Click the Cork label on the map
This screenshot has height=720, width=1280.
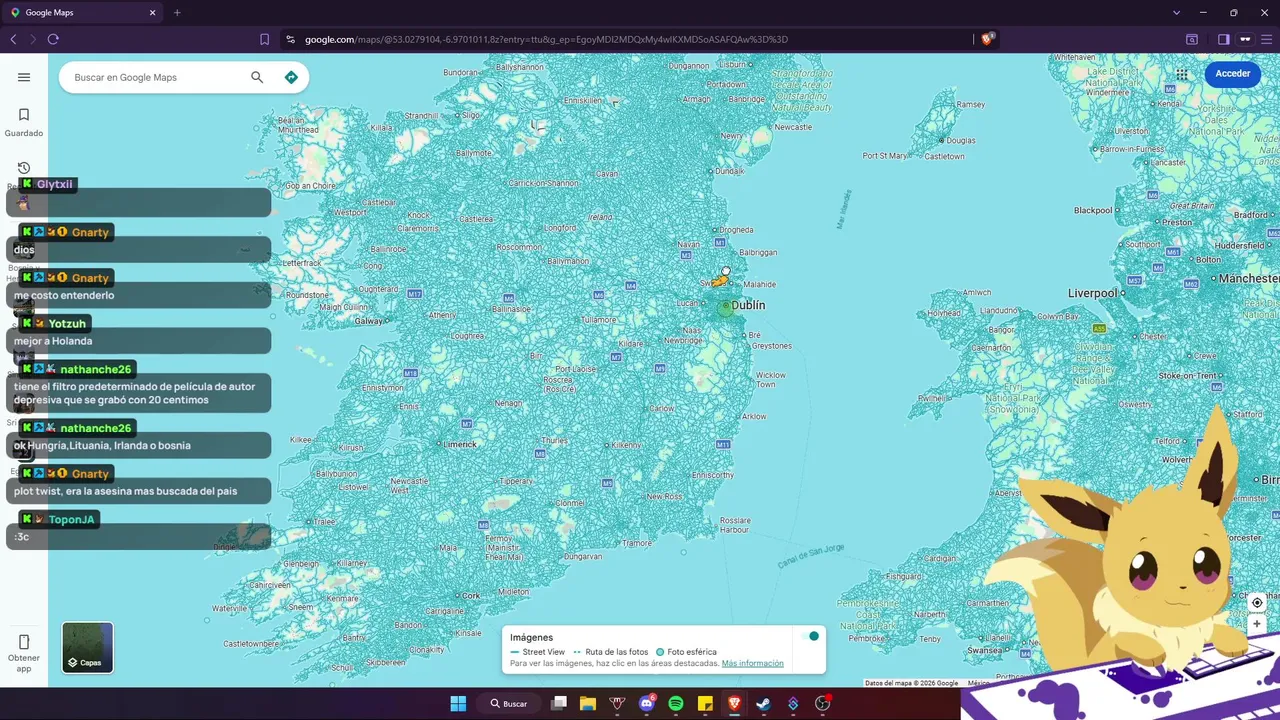(471, 595)
